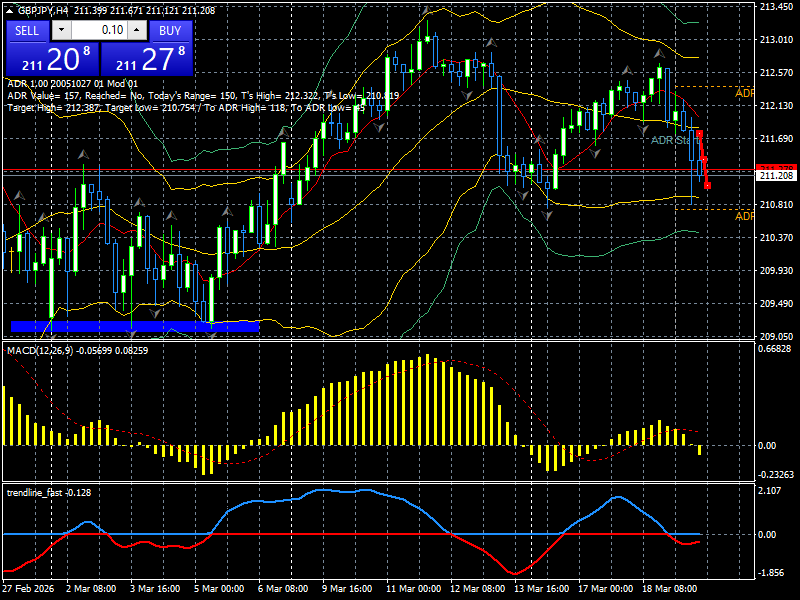Viewport: 800px width, 600px height.
Task: Click the 'Target High= 212.387' info line
Action: [x=186, y=108]
